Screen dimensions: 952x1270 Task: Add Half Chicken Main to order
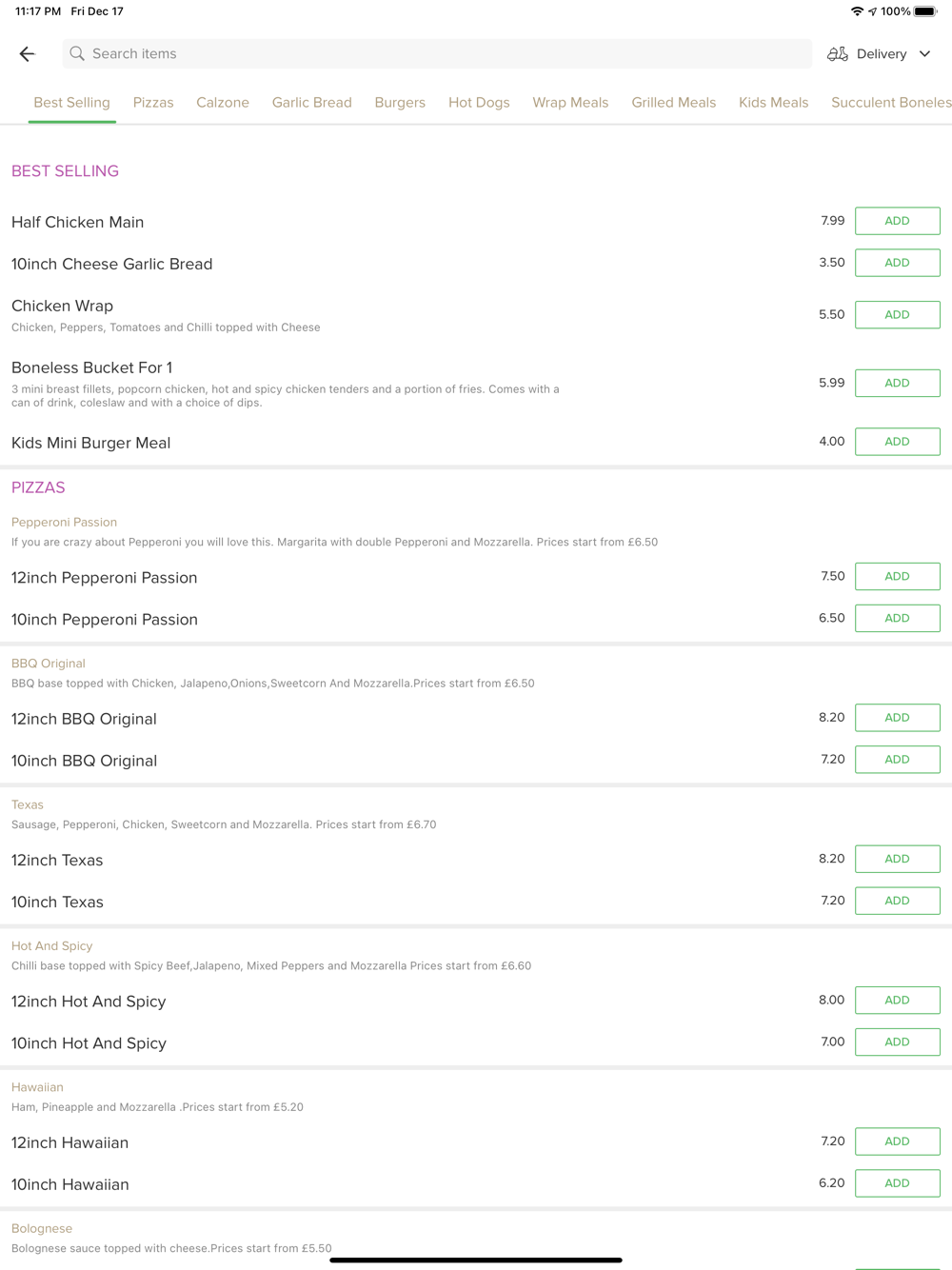pos(897,221)
